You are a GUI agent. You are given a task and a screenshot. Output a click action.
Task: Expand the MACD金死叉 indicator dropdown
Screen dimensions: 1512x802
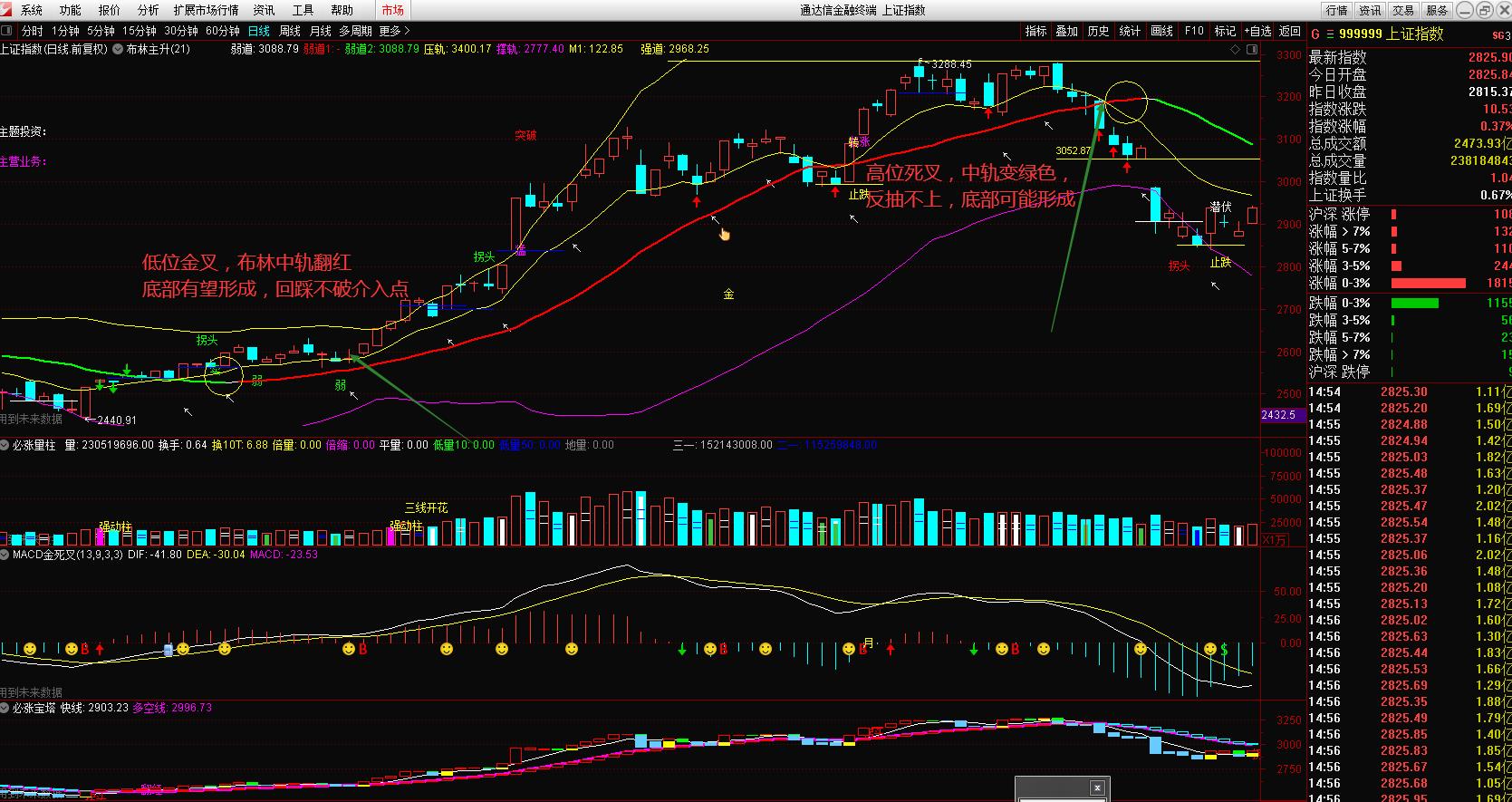pyautogui.click(x=5, y=554)
